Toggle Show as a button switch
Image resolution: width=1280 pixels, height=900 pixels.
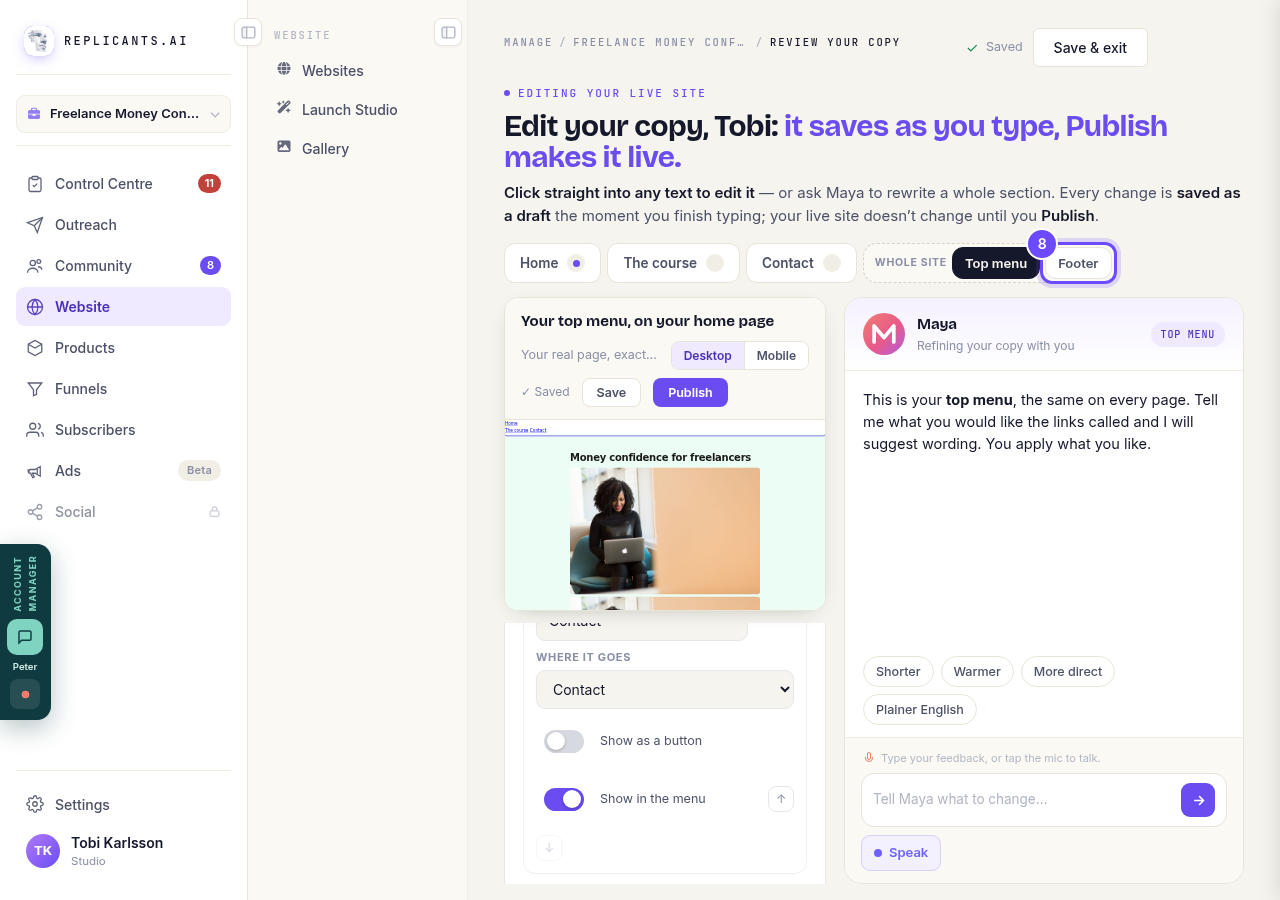point(564,741)
